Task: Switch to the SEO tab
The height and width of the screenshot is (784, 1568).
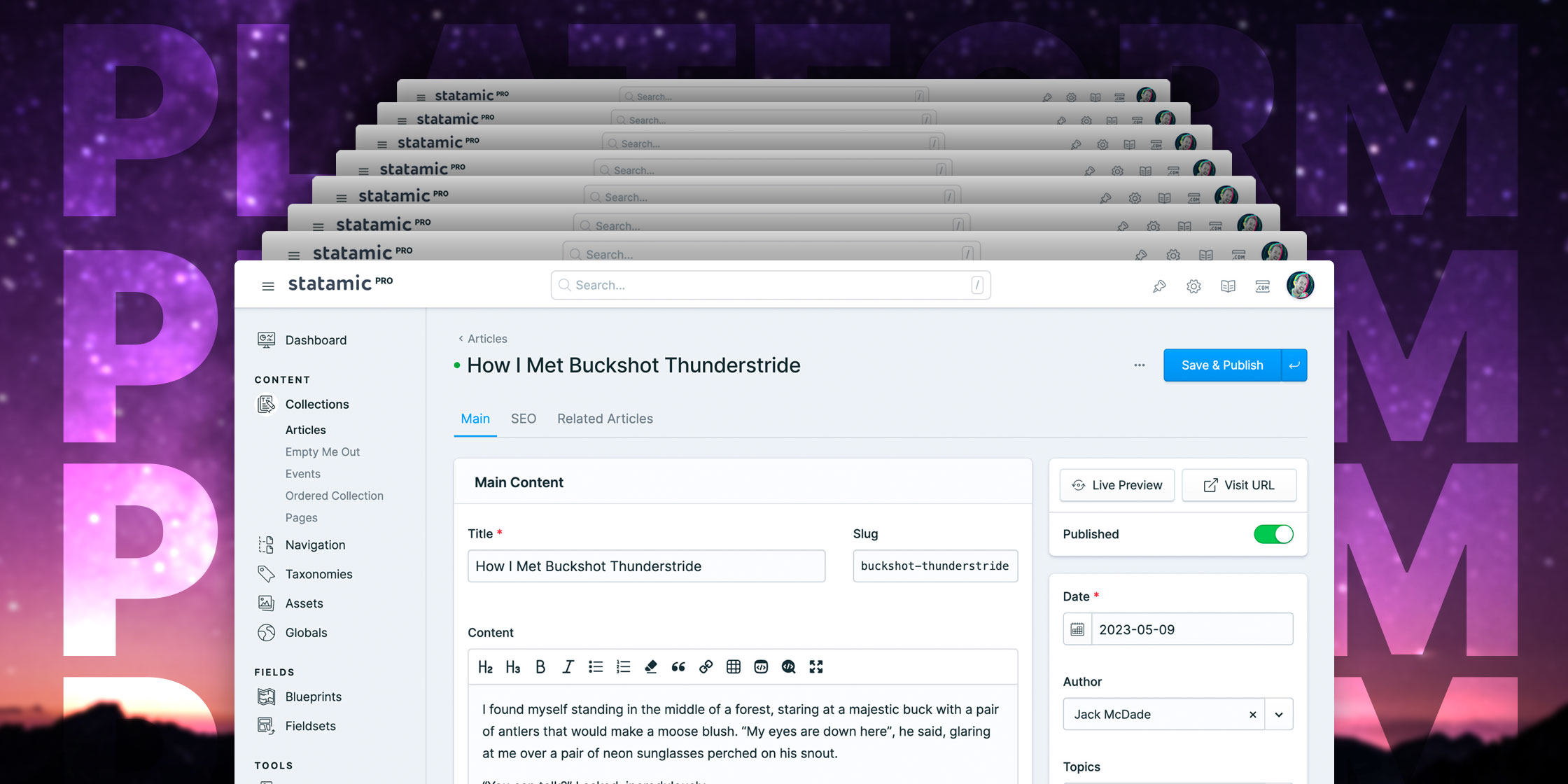Action: (x=524, y=418)
